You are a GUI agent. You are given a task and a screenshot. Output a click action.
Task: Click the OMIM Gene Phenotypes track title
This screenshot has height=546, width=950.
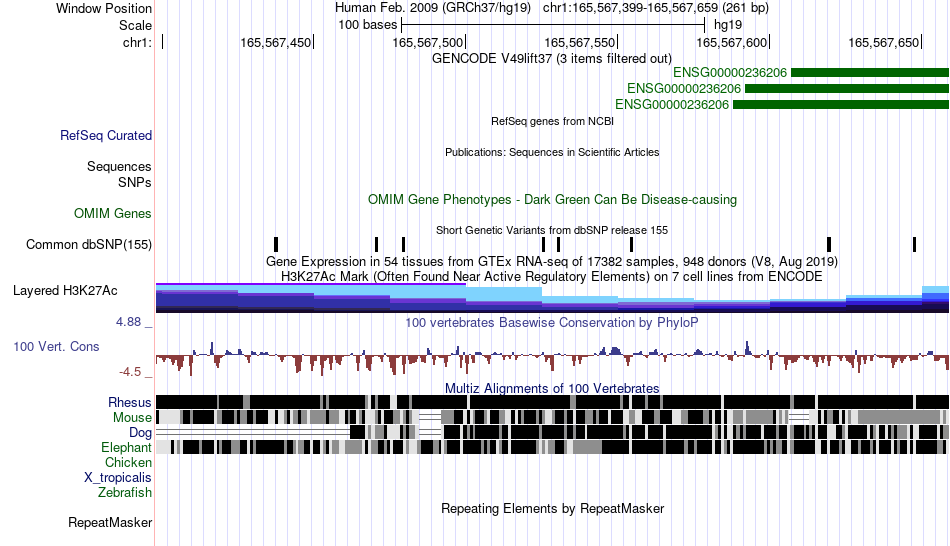[x=552, y=199]
